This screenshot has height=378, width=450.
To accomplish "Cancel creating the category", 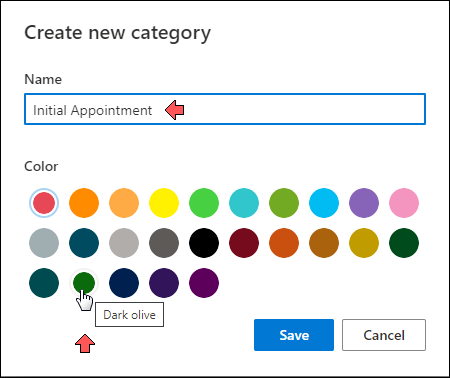I will 384,335.
